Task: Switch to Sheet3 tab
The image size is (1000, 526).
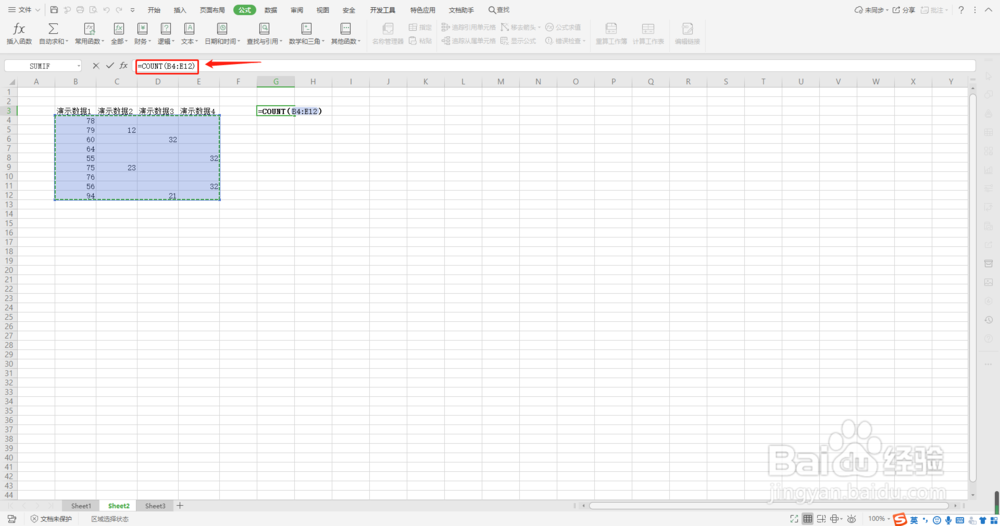Action: click(x=155, y=506)
